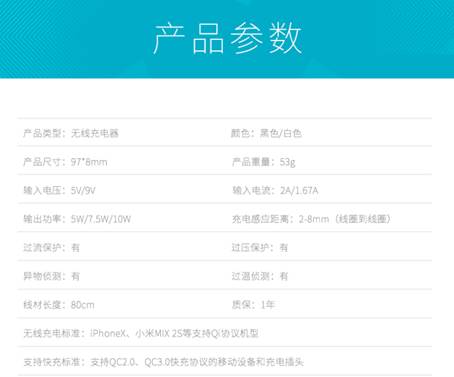Select the 线材长度 80cm entry
Viewport: 454px width, 377px height.
(x=59, y=305)
